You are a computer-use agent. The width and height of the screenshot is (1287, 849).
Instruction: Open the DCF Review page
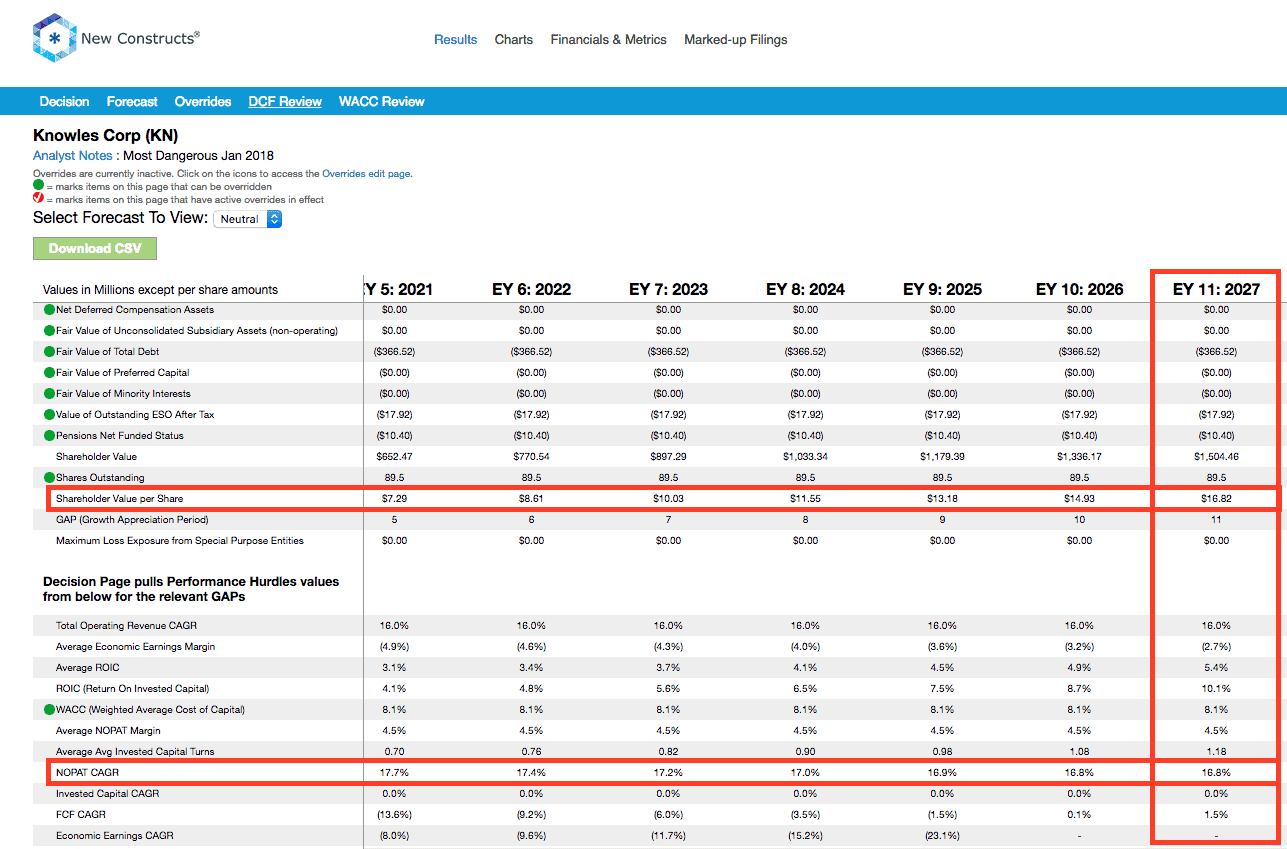[x=285, y=102]
